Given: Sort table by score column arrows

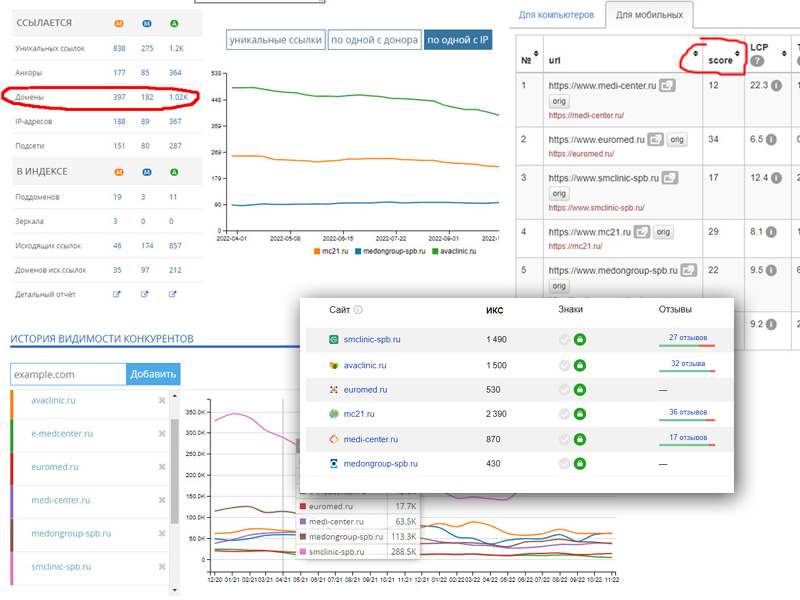Looking at the screenshot, I should click(x=737, y=54).
